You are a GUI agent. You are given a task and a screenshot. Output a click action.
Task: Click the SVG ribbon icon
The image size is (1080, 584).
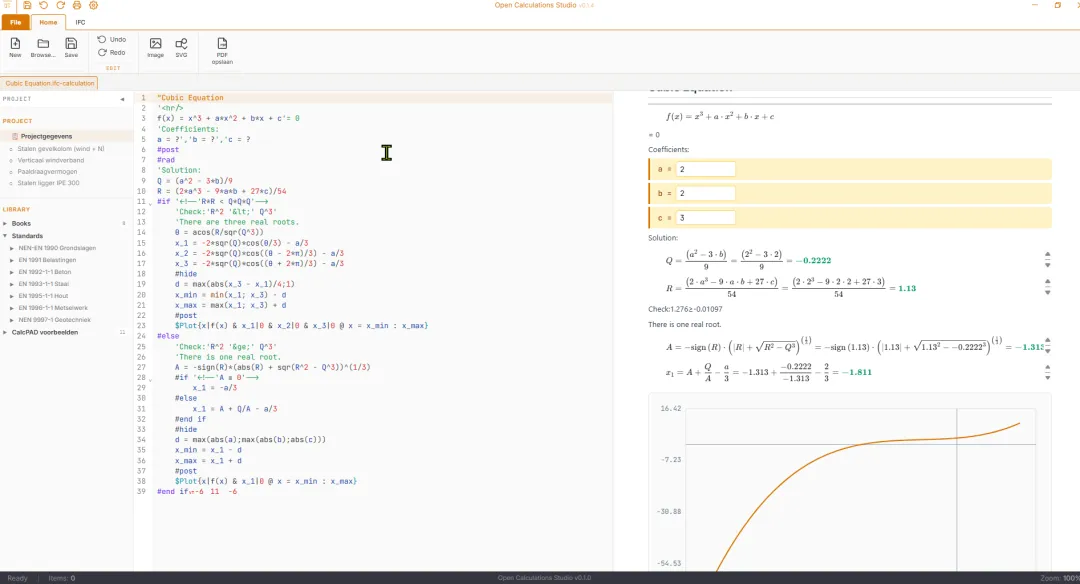[181, 48]
